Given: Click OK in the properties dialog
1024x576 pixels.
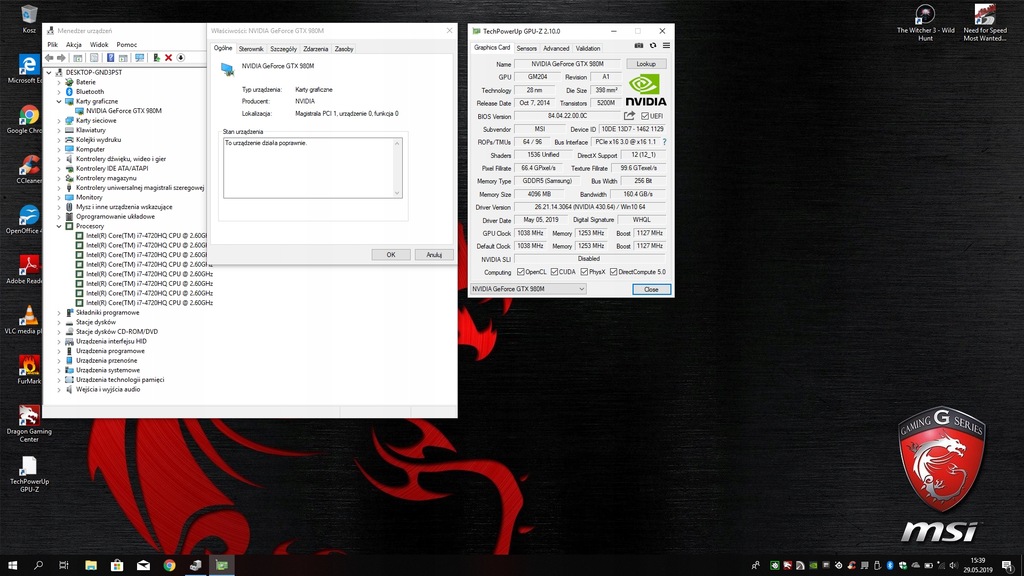Looking at the screenshot, I should click(391, 255).
